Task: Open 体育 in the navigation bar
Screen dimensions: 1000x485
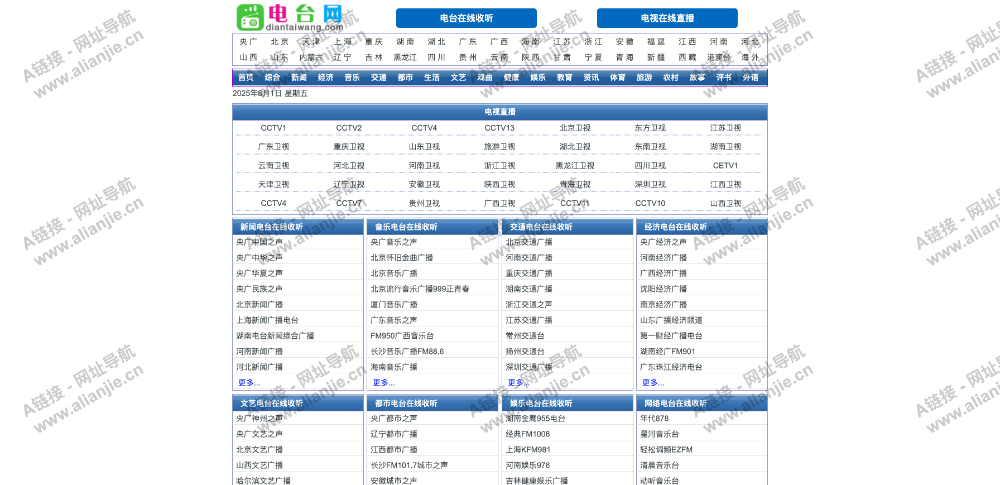Action: [x=617, y=78]
